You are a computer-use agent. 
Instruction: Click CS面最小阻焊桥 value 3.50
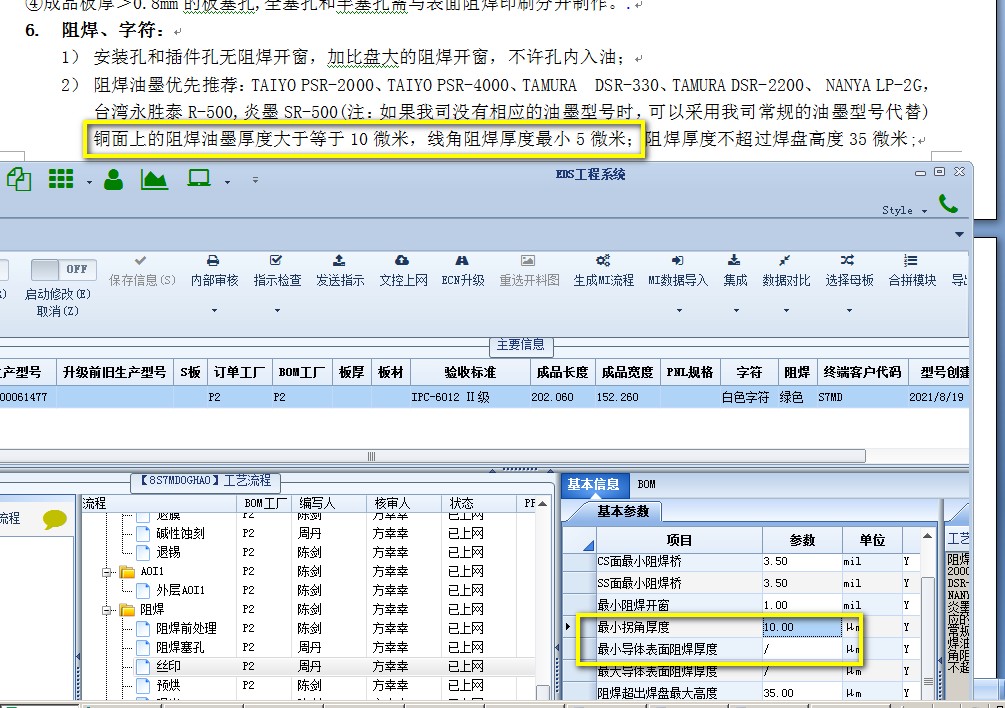point(802,561)
